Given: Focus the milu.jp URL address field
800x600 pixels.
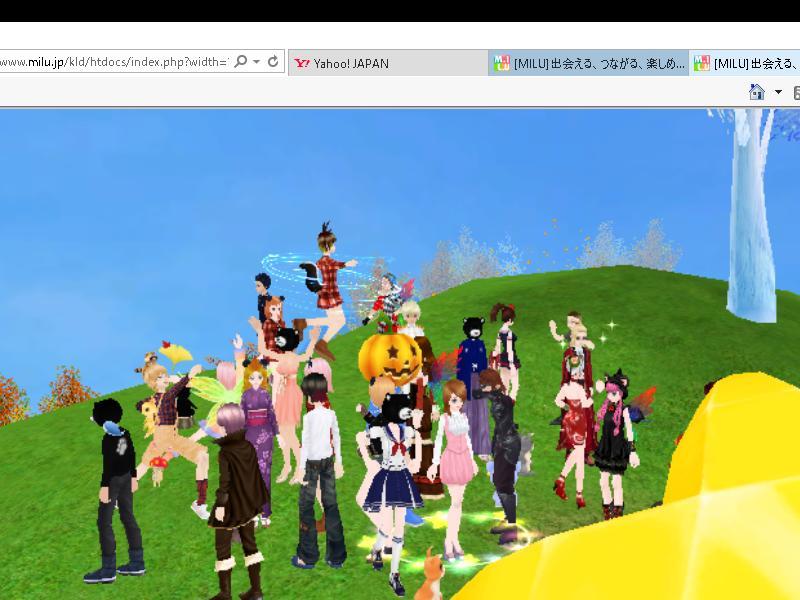Looking at the screenshot, I should 110,62.
